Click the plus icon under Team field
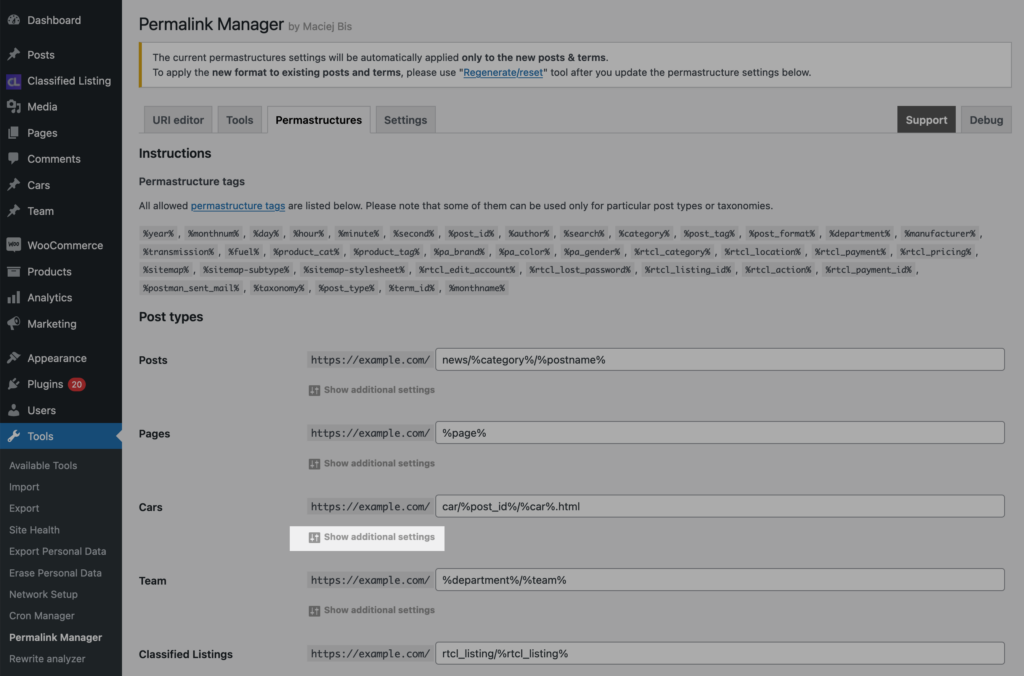 [314, 611]
